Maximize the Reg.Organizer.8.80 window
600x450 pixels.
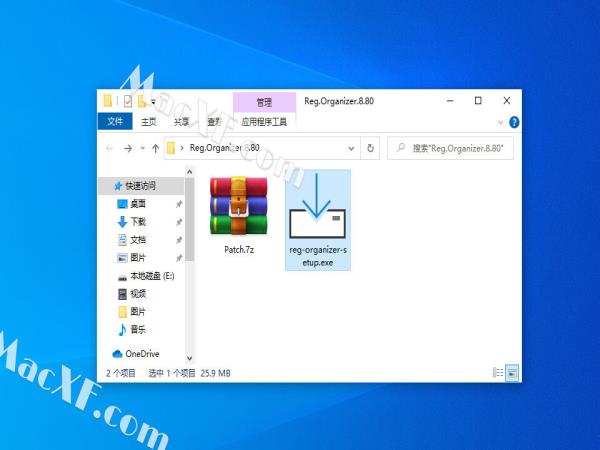[478, 101]
